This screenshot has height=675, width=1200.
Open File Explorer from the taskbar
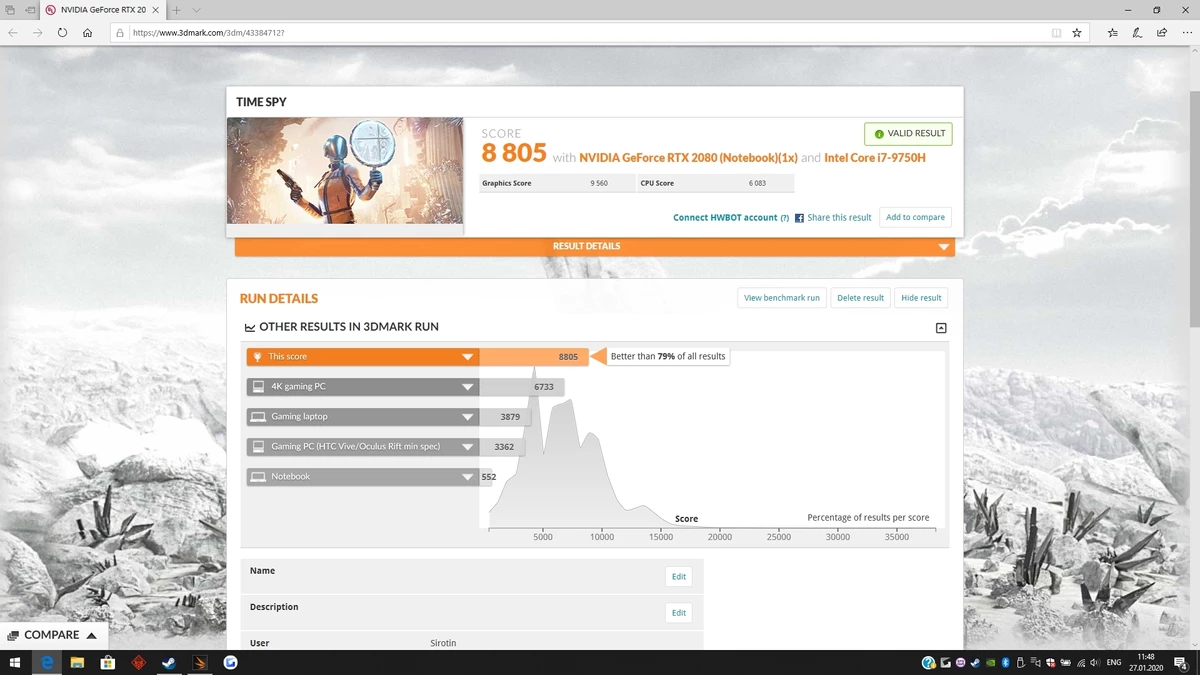77,662
